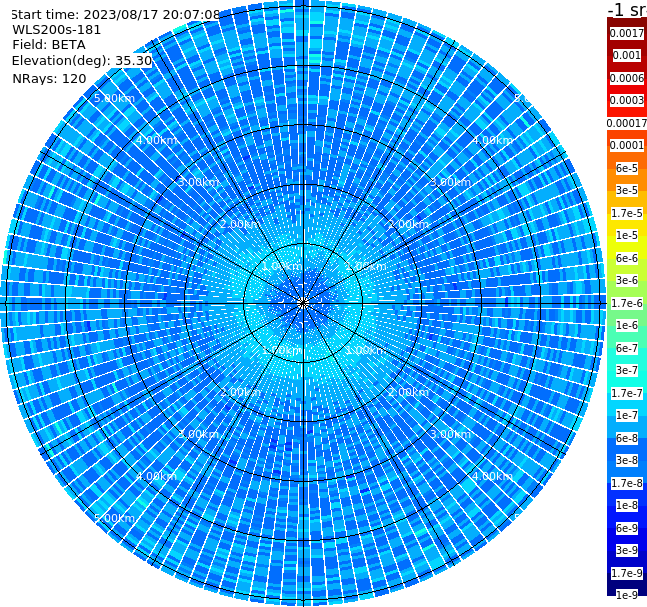The height and width of the screenshot is (607, 647).
Task: Click the 1e-9 colorbar bottom label
Action: point(627,595)
